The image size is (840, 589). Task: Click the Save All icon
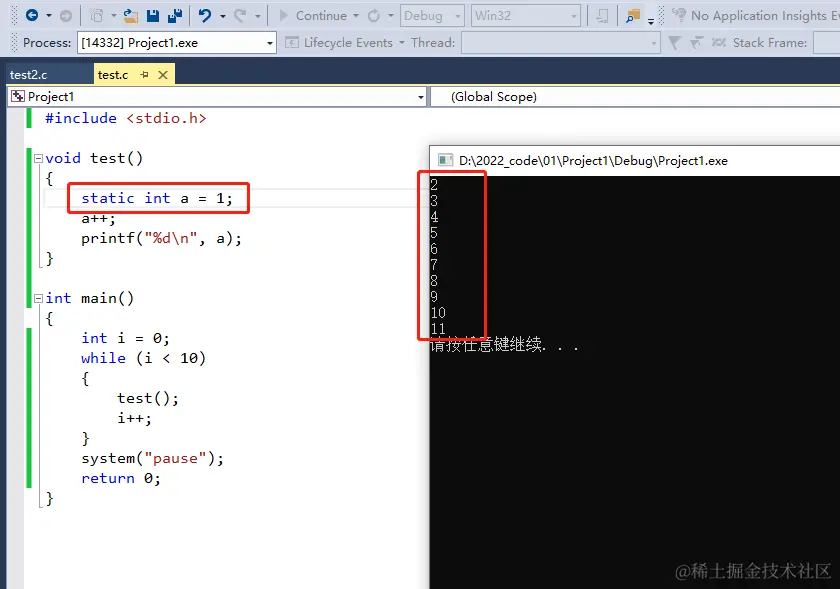(x=175, y=16)
